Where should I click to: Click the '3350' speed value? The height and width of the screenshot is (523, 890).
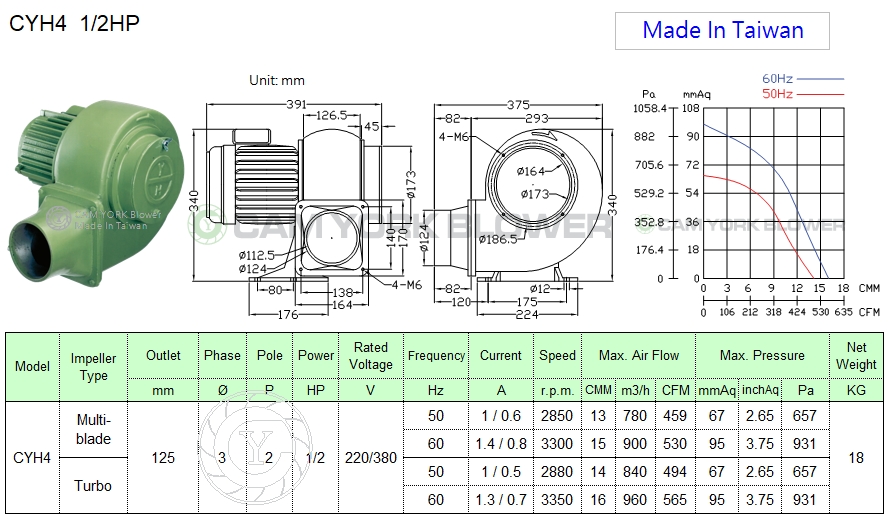point(557,500)
